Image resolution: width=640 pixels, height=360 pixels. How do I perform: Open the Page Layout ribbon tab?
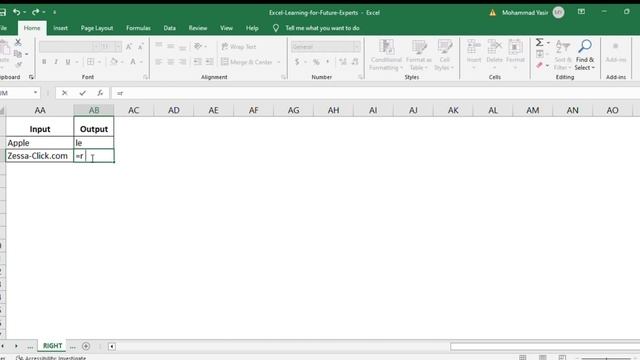97,28
